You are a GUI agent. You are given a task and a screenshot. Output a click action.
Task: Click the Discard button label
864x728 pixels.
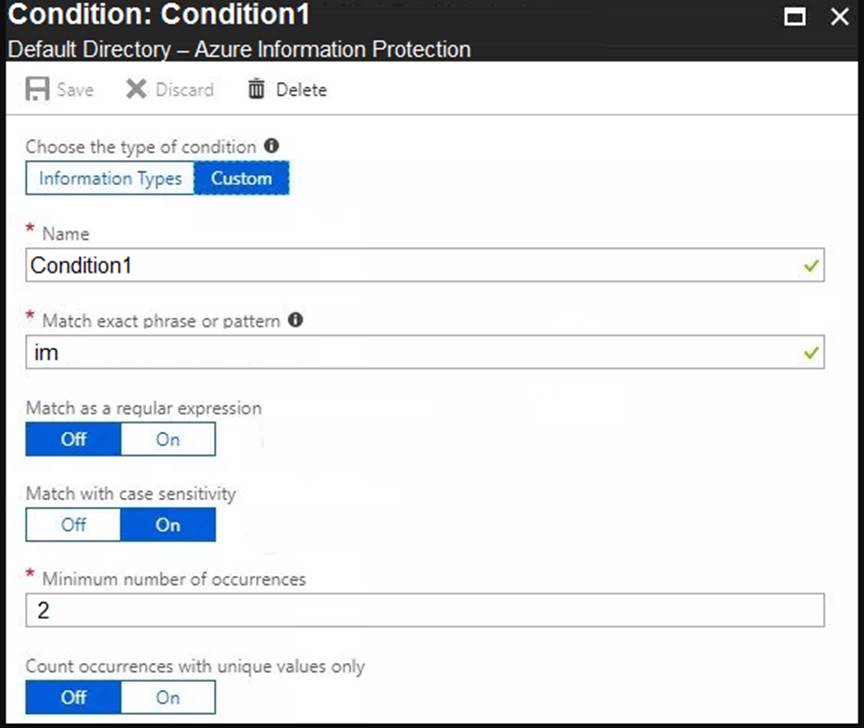click(x=184, y=90)
